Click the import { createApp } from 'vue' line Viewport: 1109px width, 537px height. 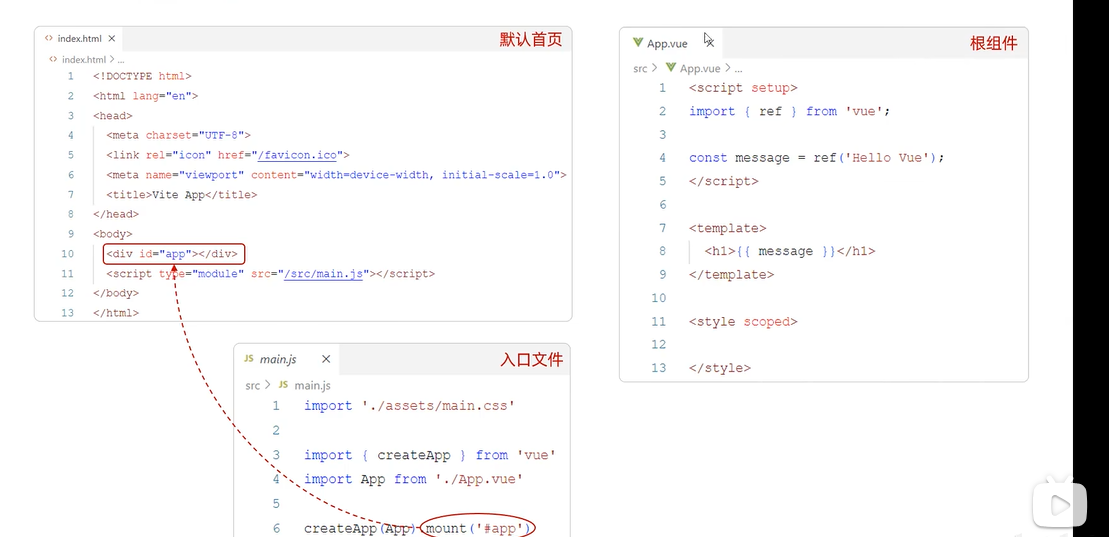coord(429,455)
